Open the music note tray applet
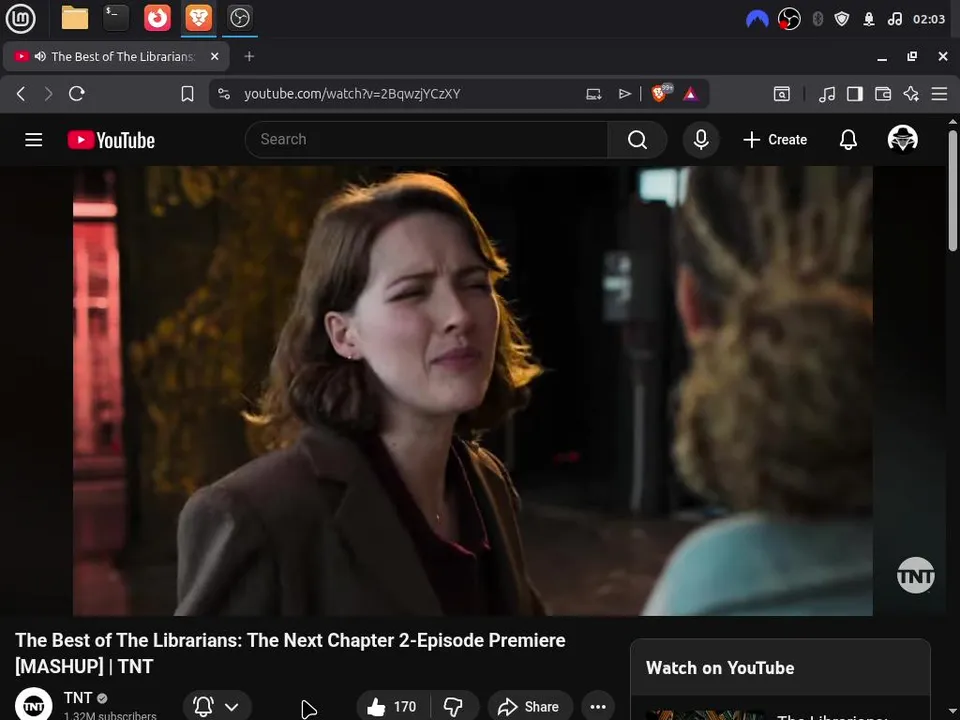 point(894,19)
